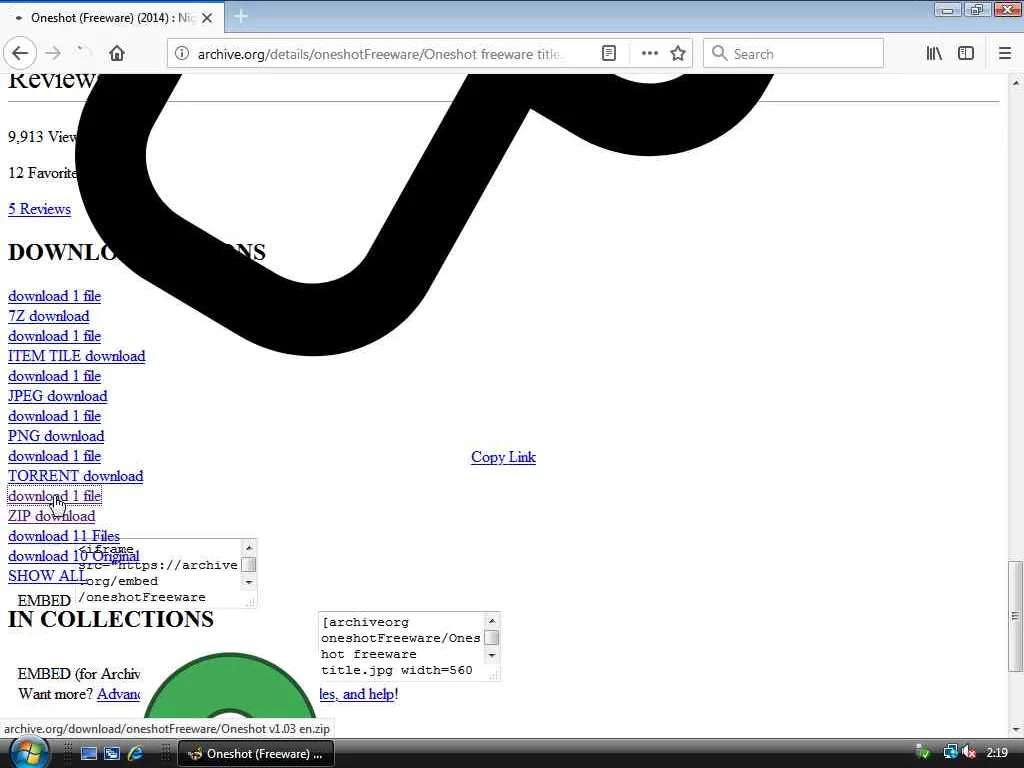Select the Oneshot (Freeware) (2014) tab

click(x=112, y=18)
